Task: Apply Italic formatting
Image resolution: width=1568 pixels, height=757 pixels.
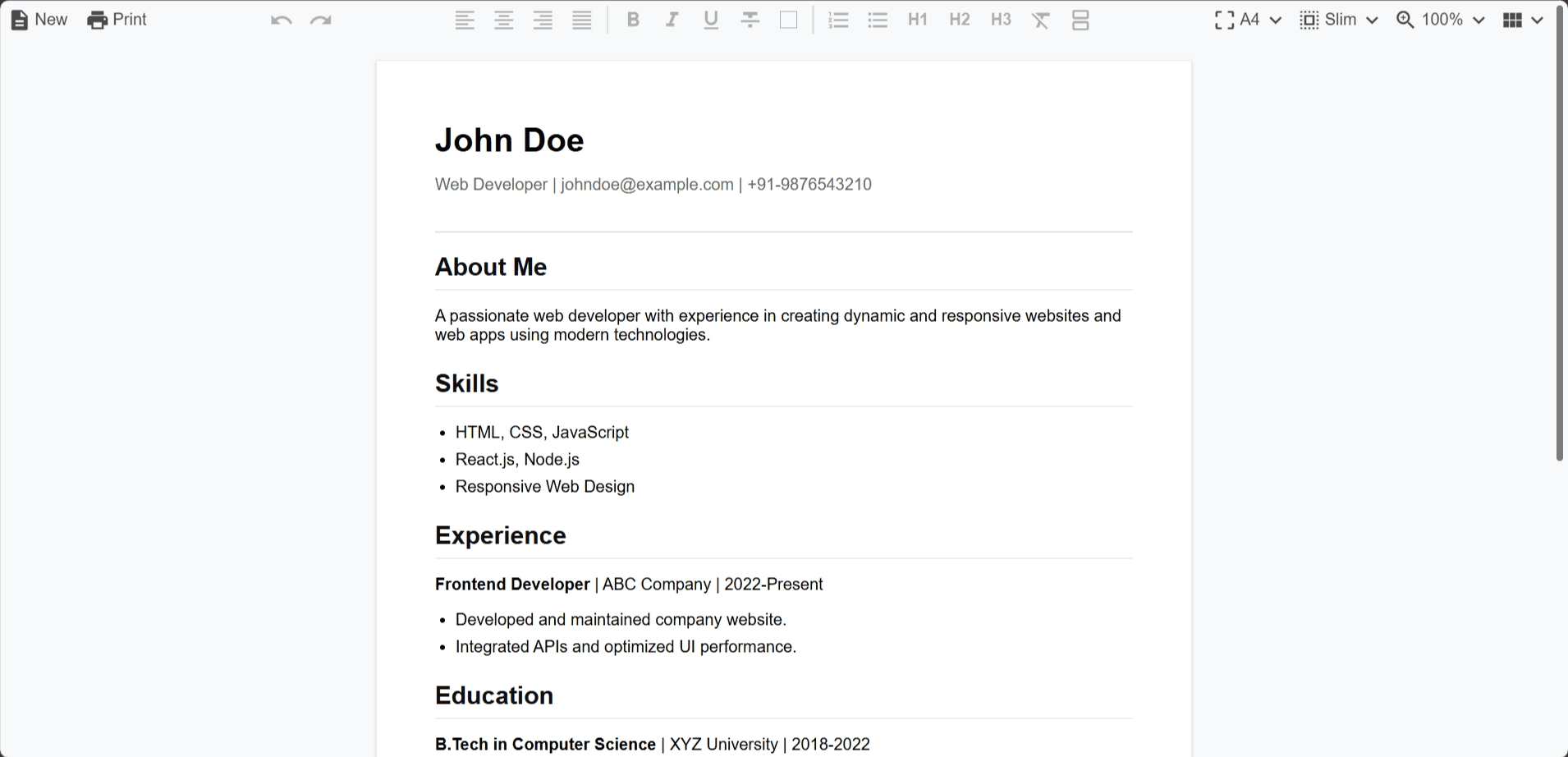Action: [x=672, y=19]
